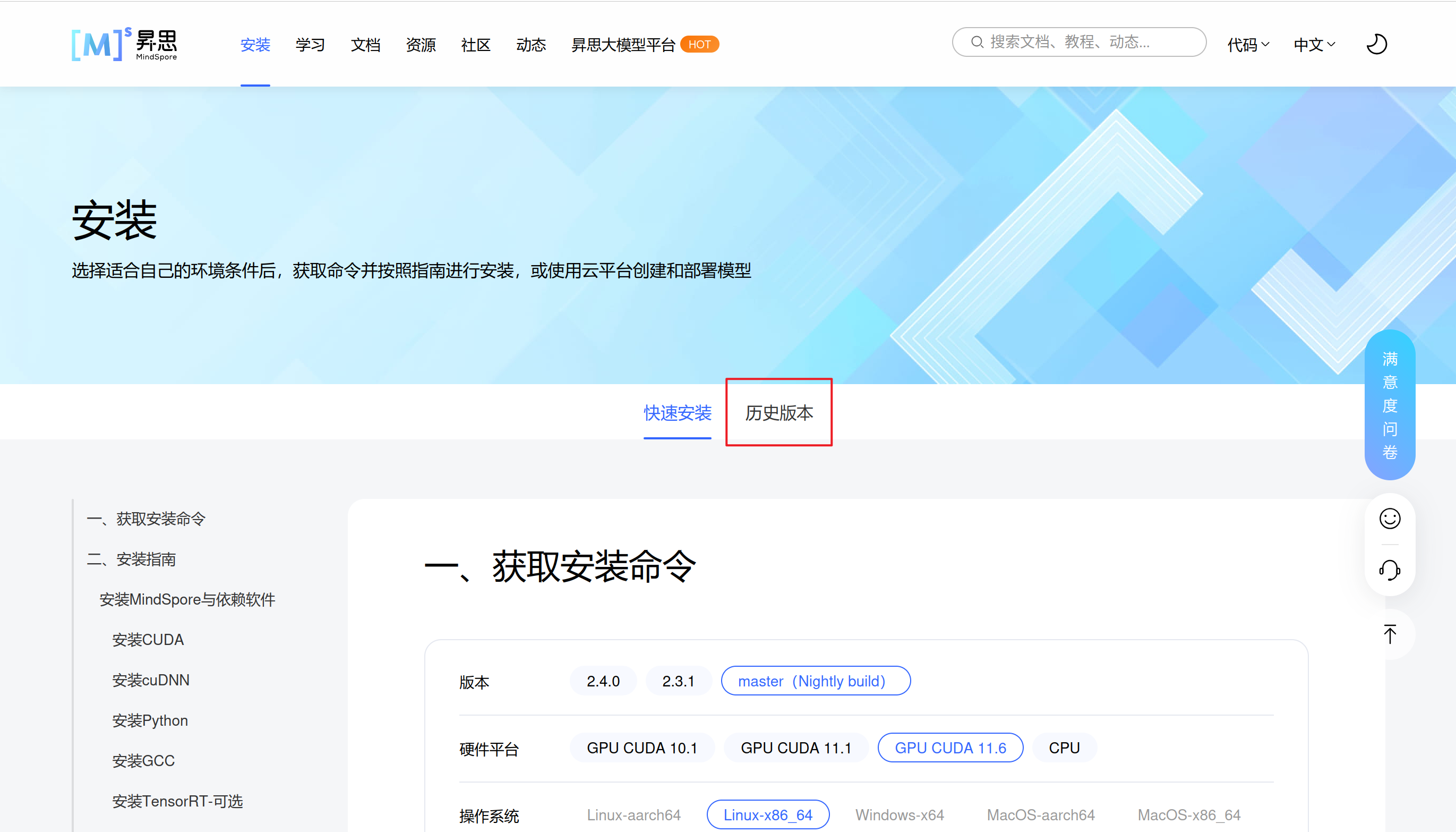Click the 安装CUDA sidebar link
Viewport: 1456px width, 832px height.
tap(148, 640)
